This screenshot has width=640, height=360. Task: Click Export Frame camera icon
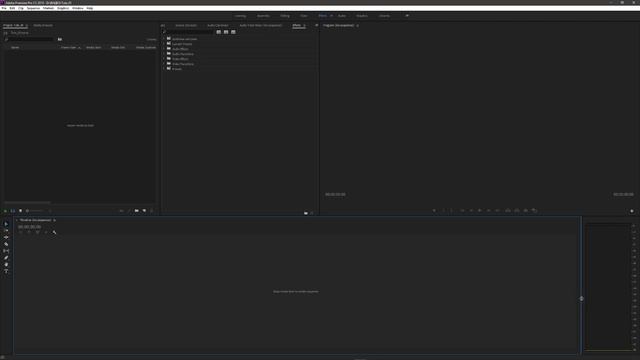[x=526, y=211]
